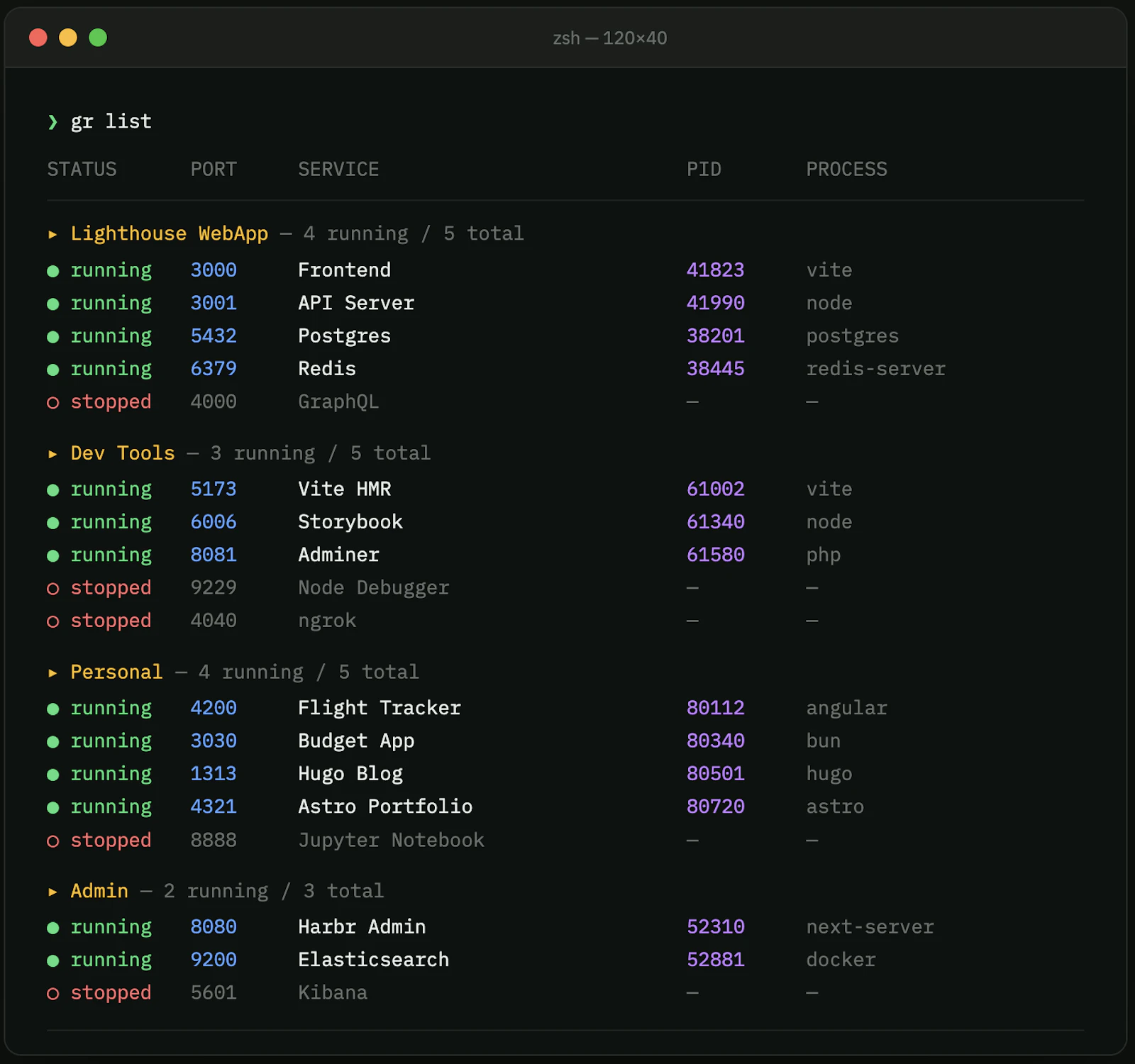Select the Lighthouse WebApp group title
The width and height of the screenshot is (1135, 1064).
[170, 233]
